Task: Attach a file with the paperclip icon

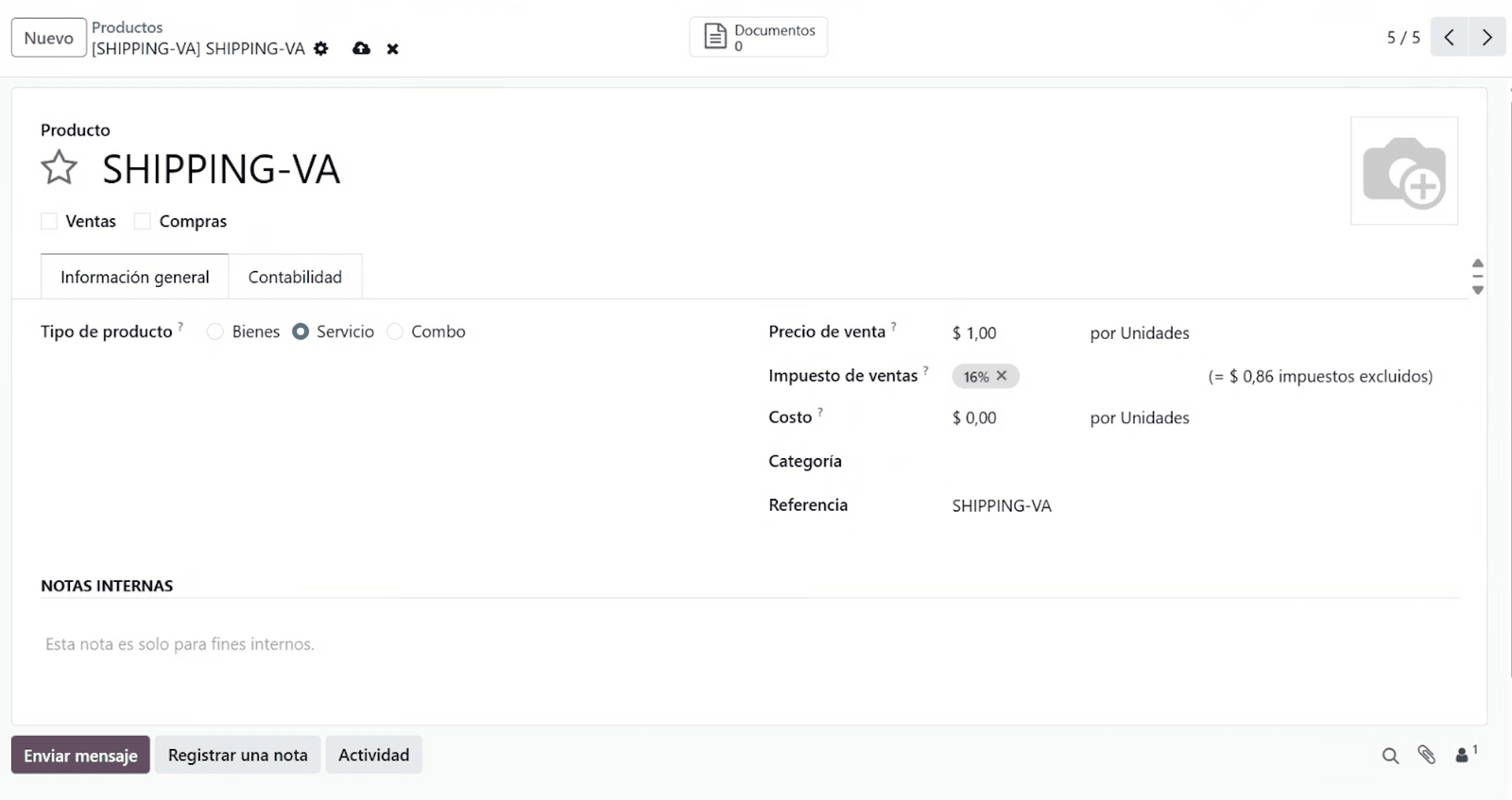Action: [x=1427, y=755]
